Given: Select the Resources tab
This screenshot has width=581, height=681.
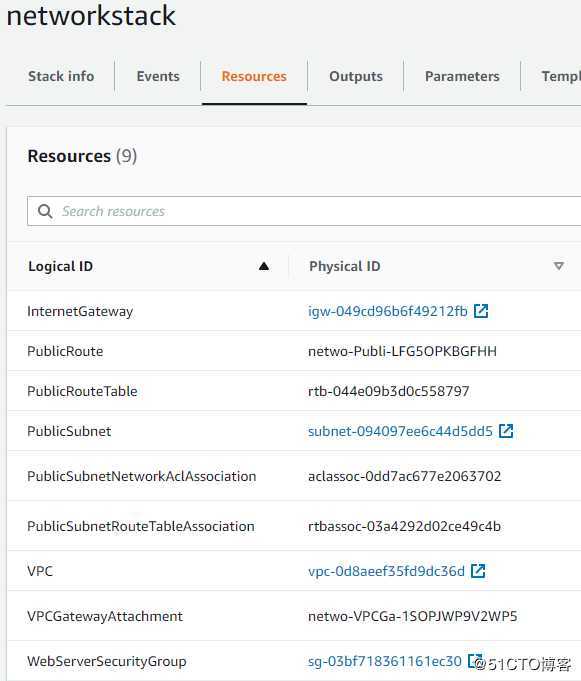Looking at the screenshot, I should [x=254, y=76].
